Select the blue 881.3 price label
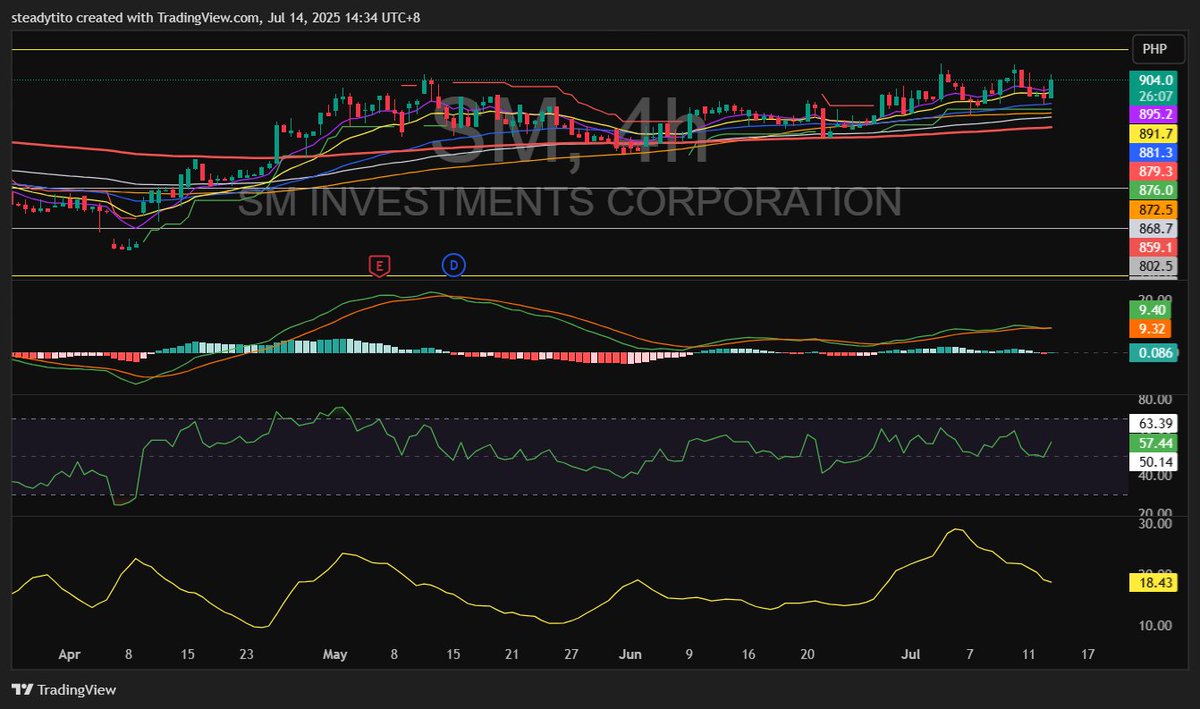 pos(1155,153)
